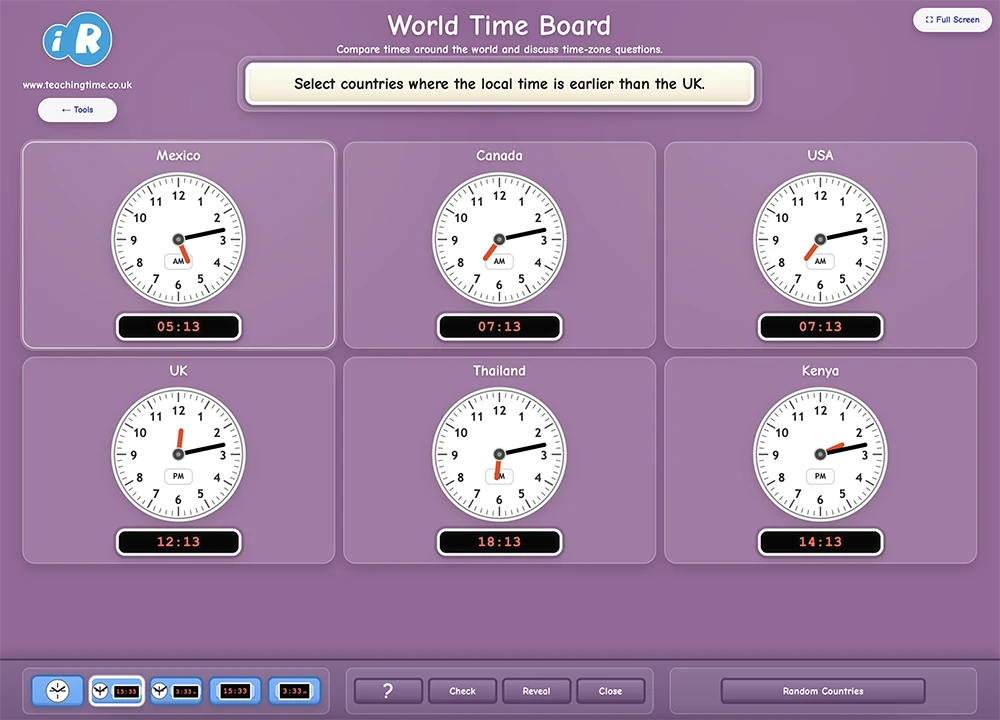Select the Mexico country card
This screenshot has height=720, width=1000.
pos(179,245)
